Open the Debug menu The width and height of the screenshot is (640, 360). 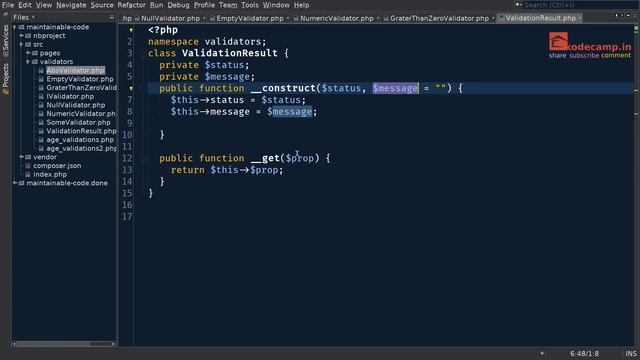(x=178, y=5)
